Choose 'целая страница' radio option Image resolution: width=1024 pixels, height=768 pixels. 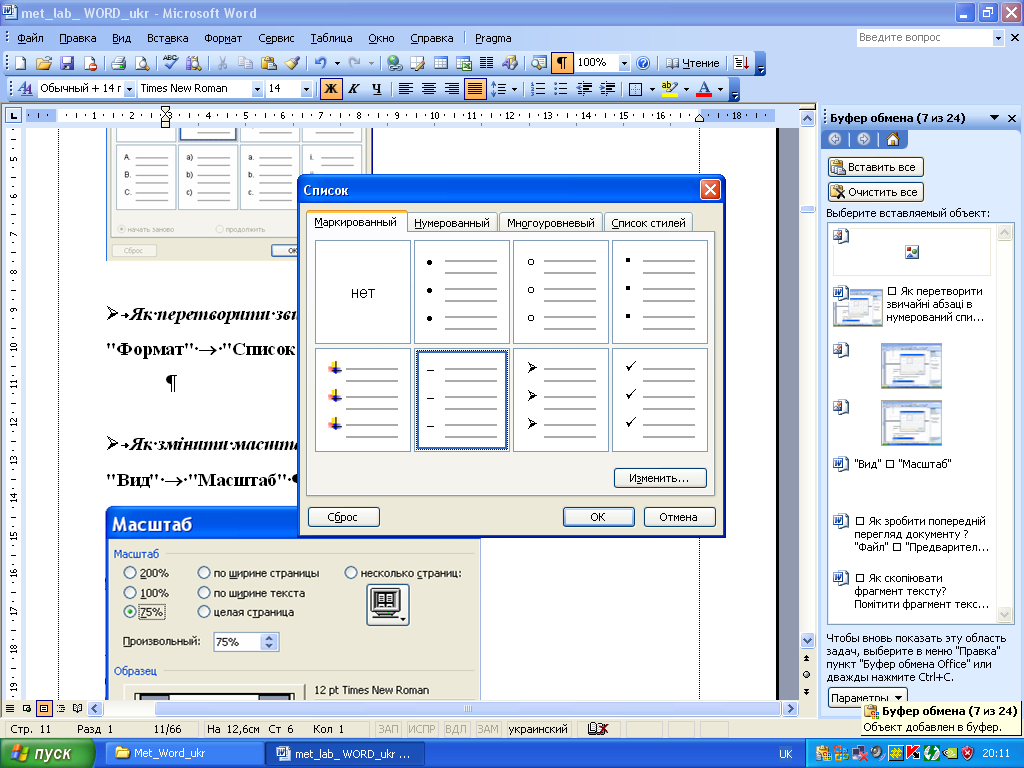pyautogui.click(x=204, y=612)
